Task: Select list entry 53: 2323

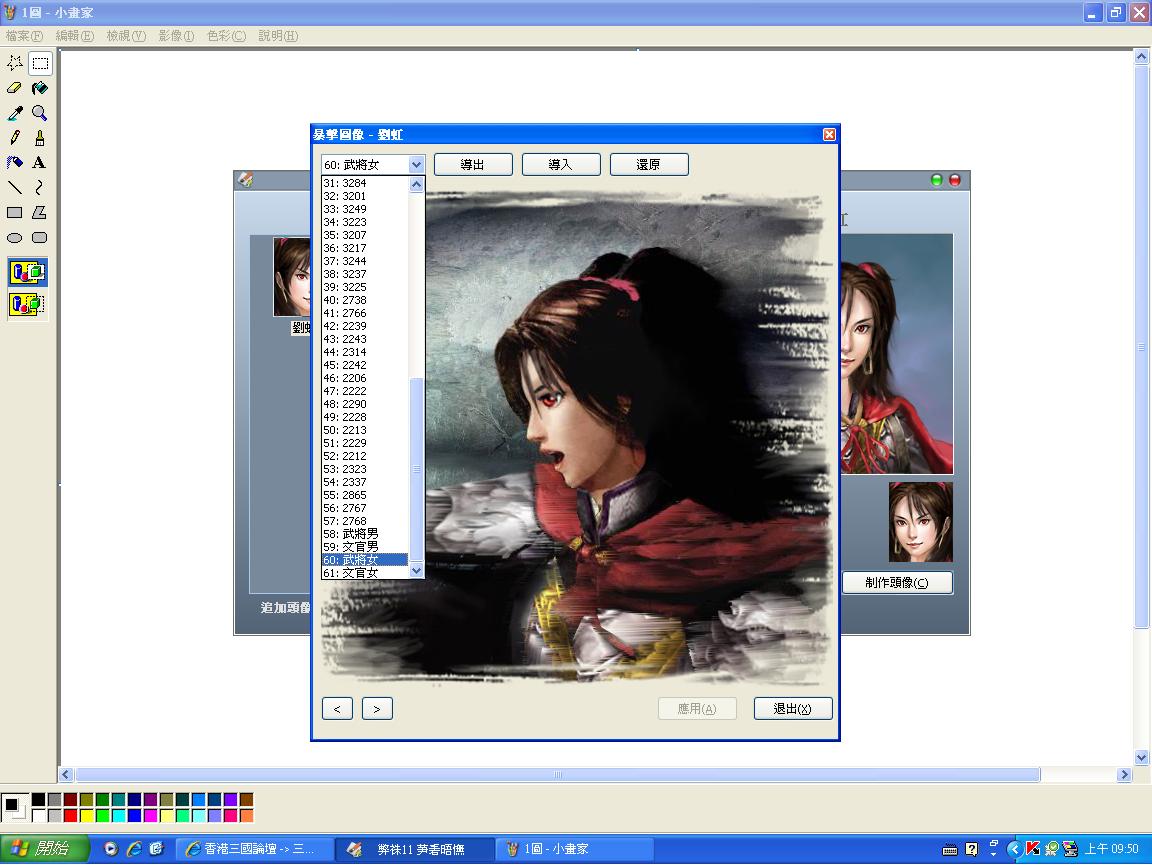Action: (365, 469)
